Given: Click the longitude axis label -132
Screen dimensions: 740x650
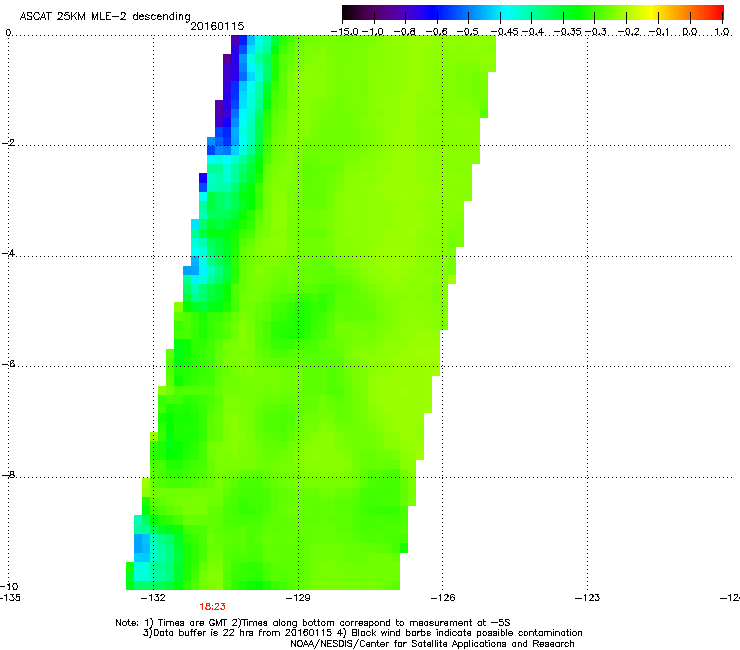Looking at the screenshot, I should [153, 598].
